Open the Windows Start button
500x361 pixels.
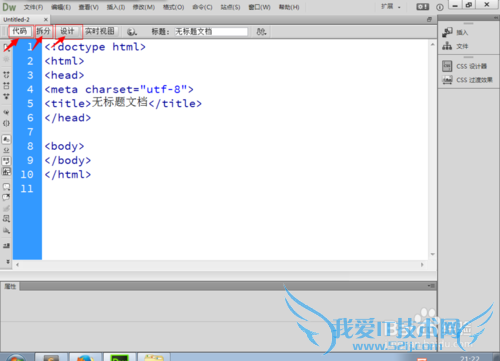16,358
